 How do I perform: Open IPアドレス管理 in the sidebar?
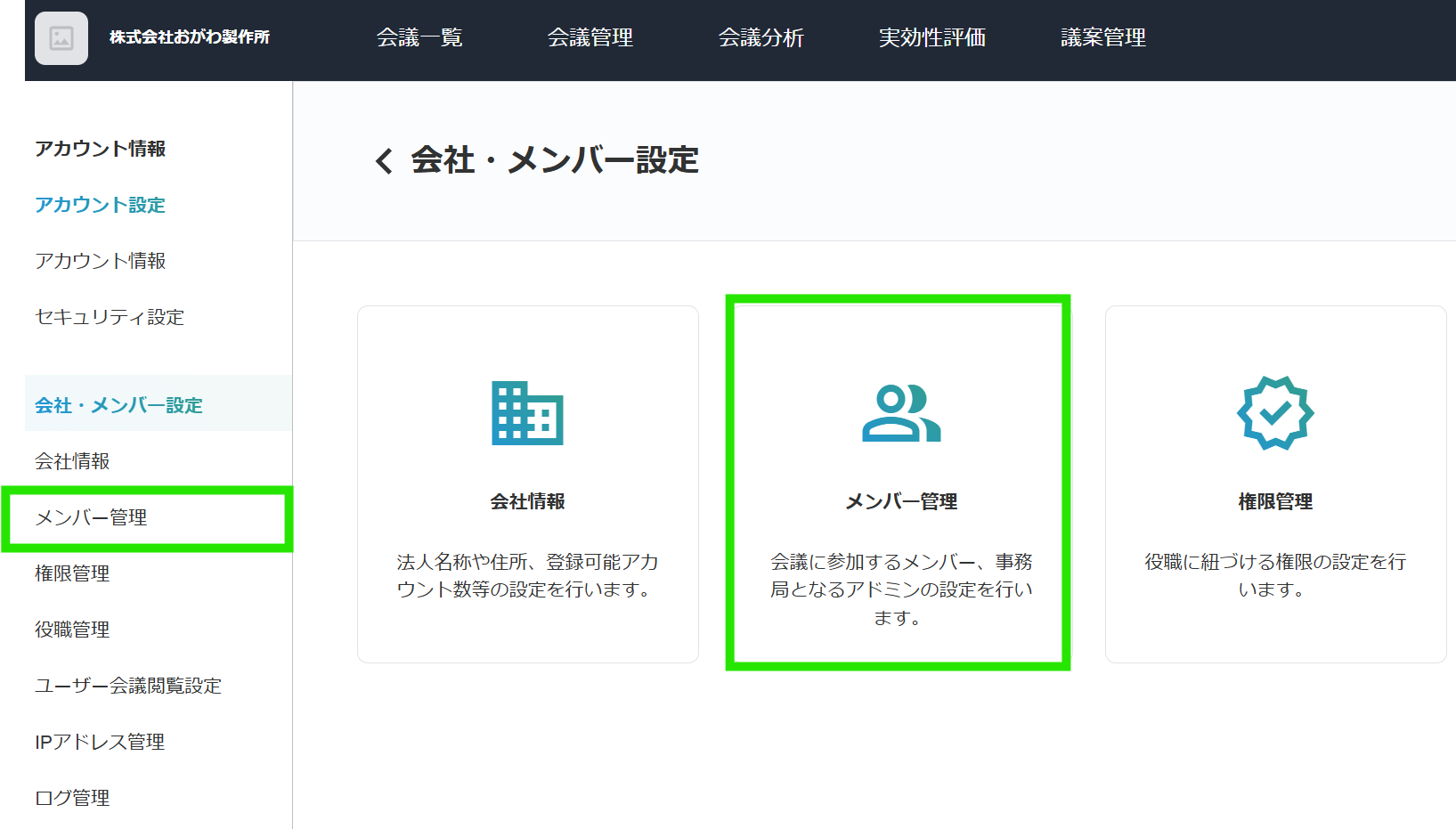pos(100,742)
